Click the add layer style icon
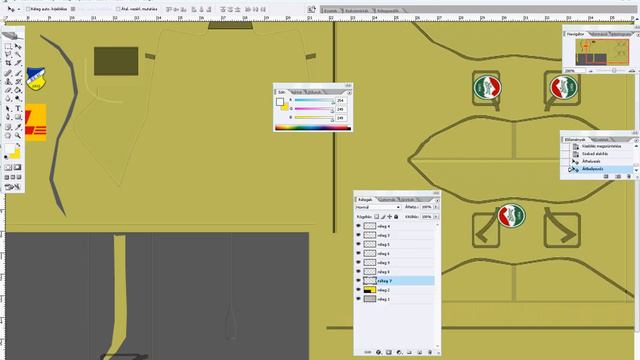The height and width of the screenshot is (360, 640). click(378, 352)
